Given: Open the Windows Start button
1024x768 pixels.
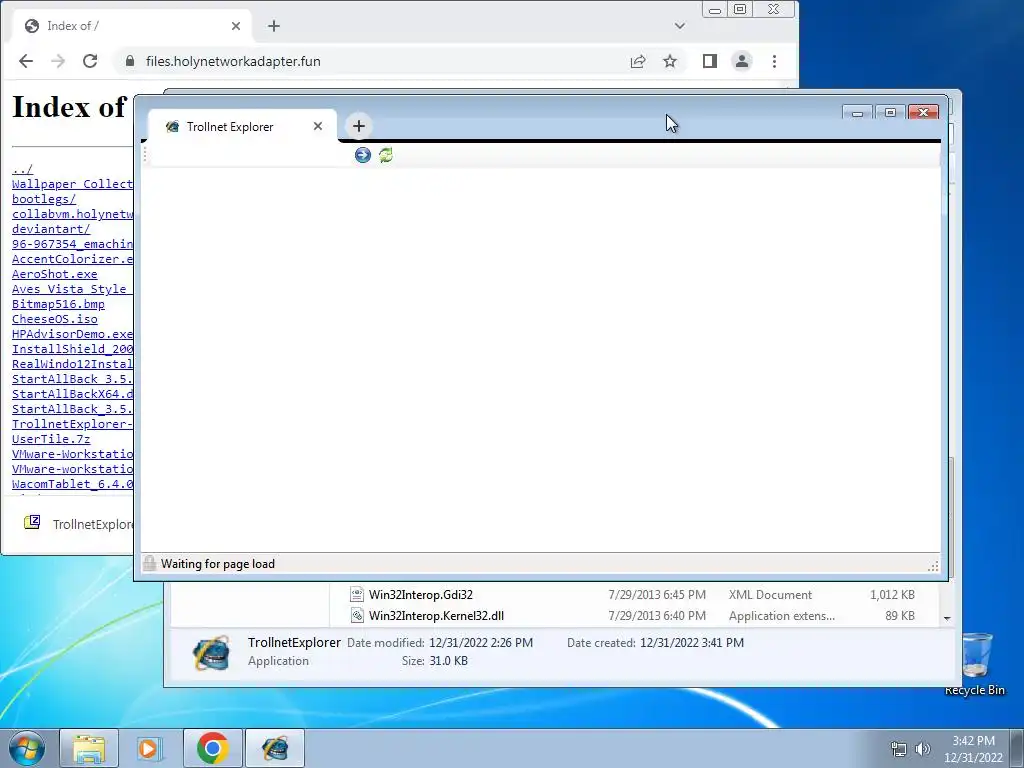Looking at the screenshot, I should point(27,748).
